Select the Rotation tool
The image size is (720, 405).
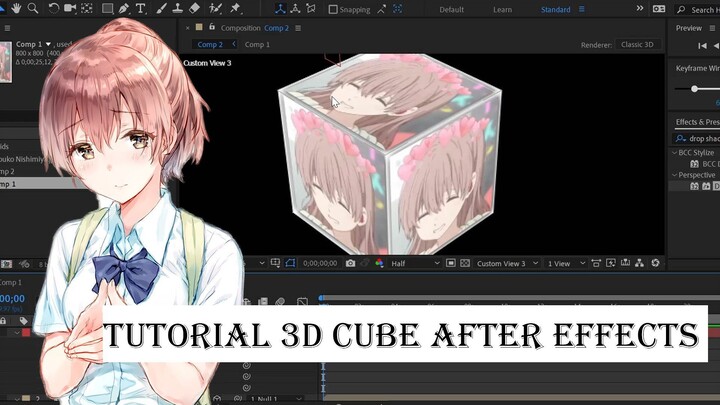pos(53,8)
